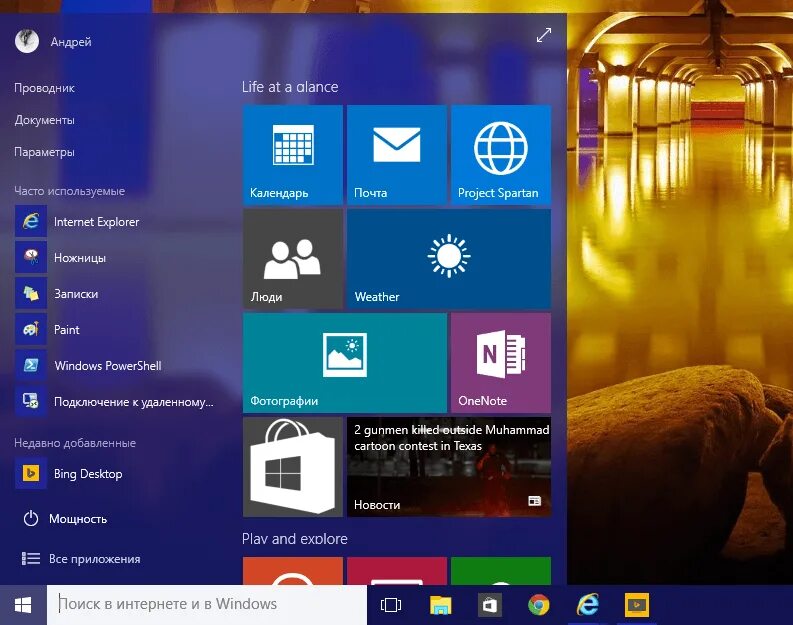Launch the OneNote tile
The width and height of the screenshot is (793, 625).
501,363
